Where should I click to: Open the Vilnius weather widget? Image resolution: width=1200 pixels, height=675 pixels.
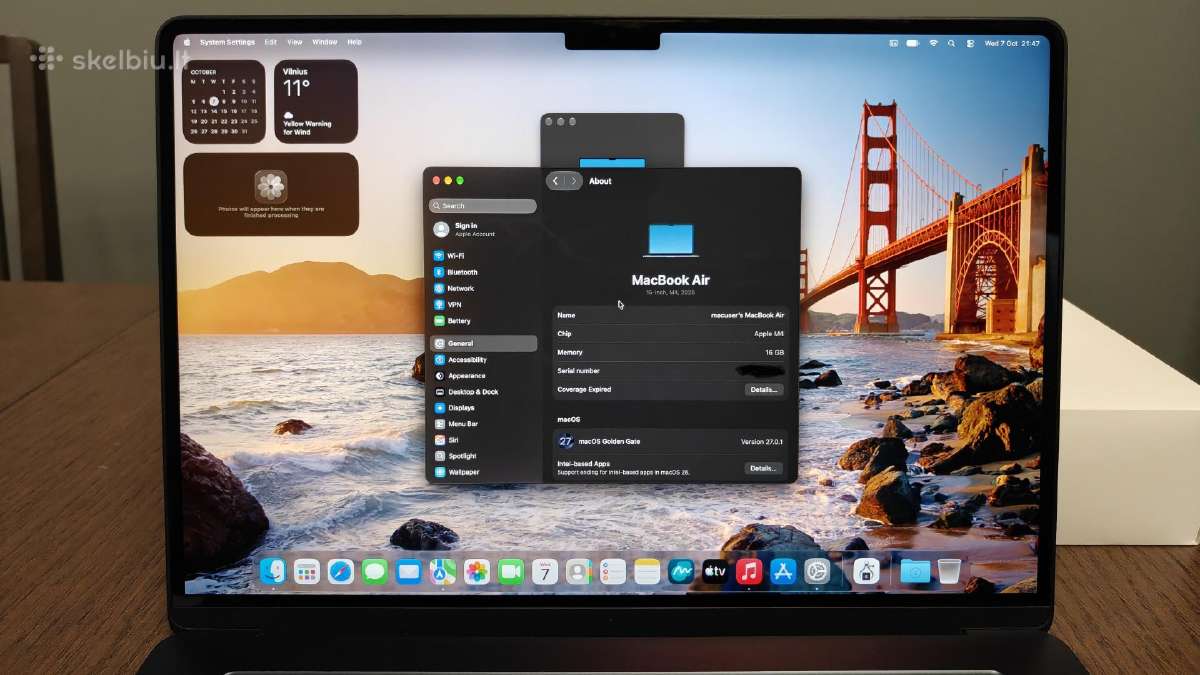point(316,102)
